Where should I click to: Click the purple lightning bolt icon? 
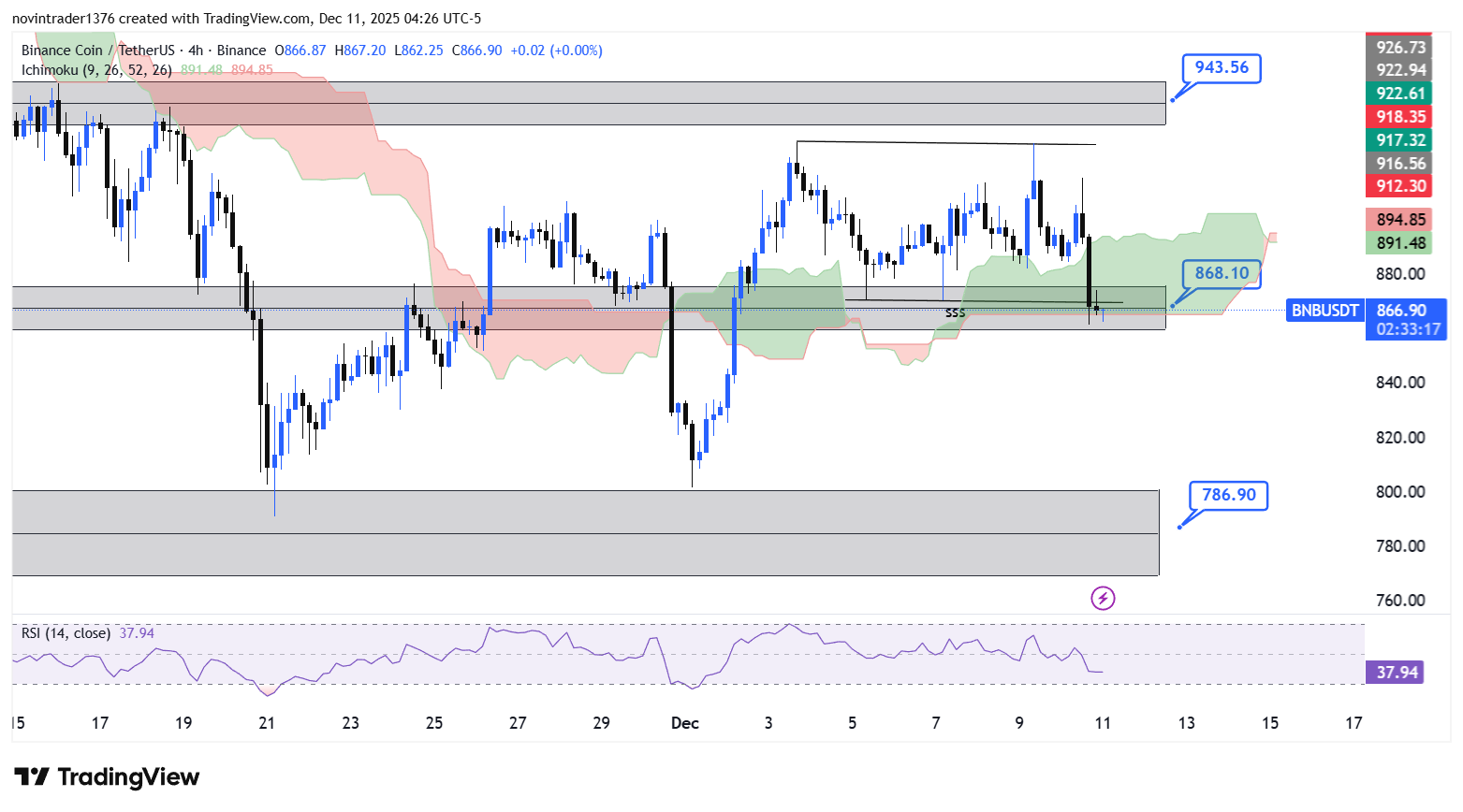(1103, 598)
